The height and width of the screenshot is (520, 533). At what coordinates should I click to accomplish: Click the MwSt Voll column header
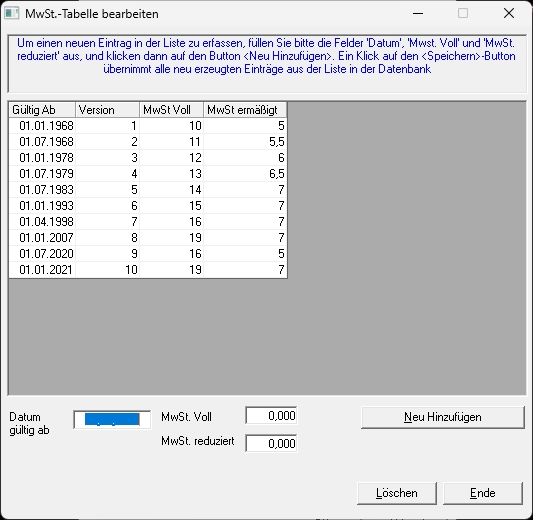(171, 110)
